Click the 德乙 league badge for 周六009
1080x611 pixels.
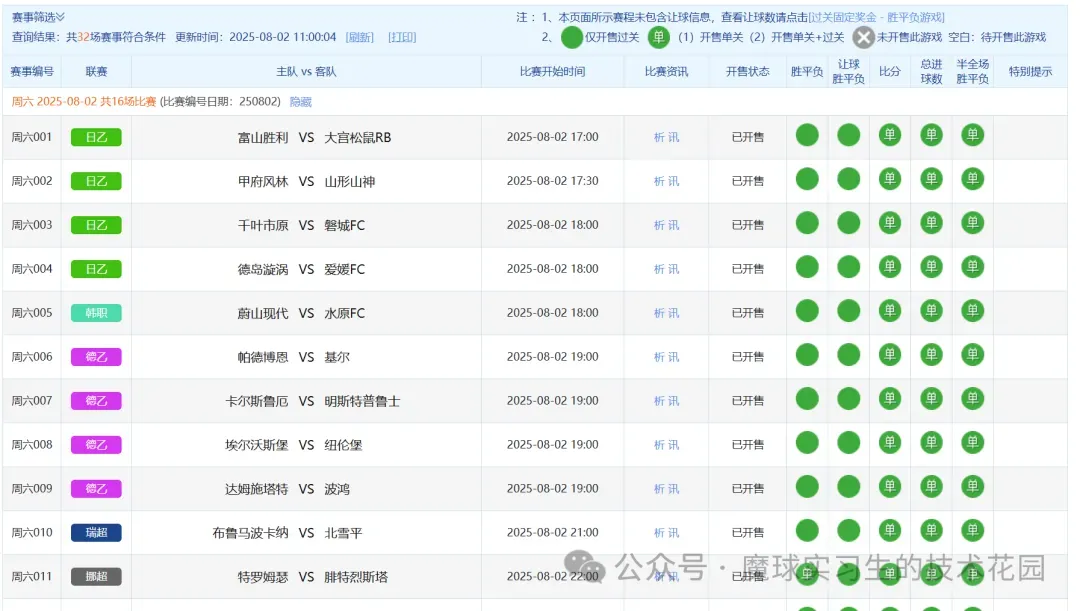coord(96,489)
